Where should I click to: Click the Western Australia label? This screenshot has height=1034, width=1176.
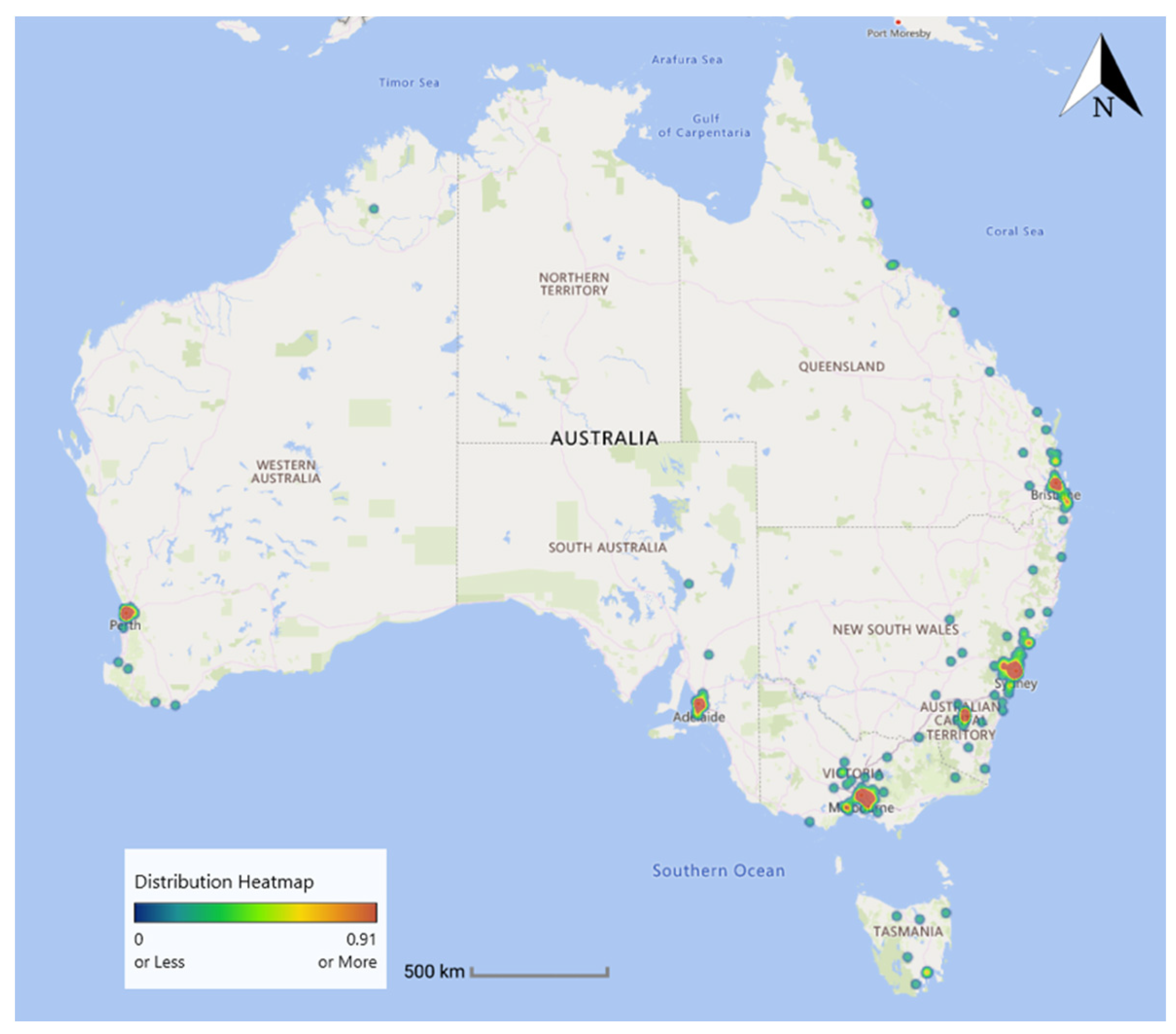[285, 471]
